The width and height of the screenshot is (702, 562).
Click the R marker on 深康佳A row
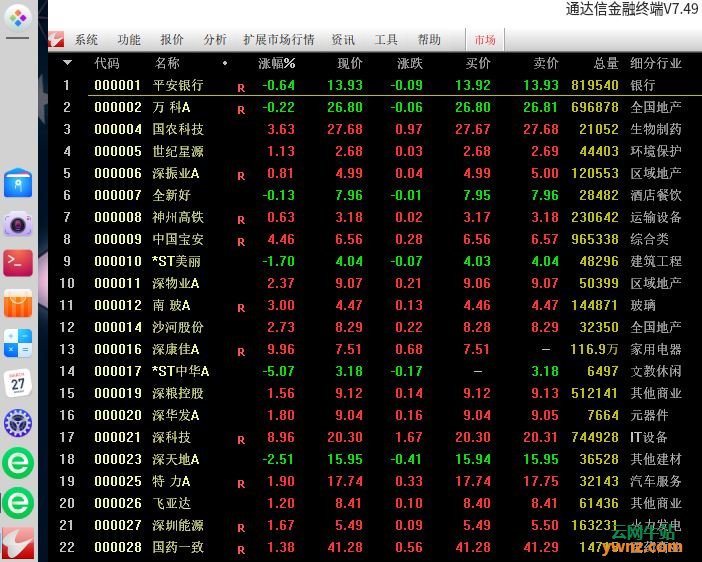coord(241,352)
